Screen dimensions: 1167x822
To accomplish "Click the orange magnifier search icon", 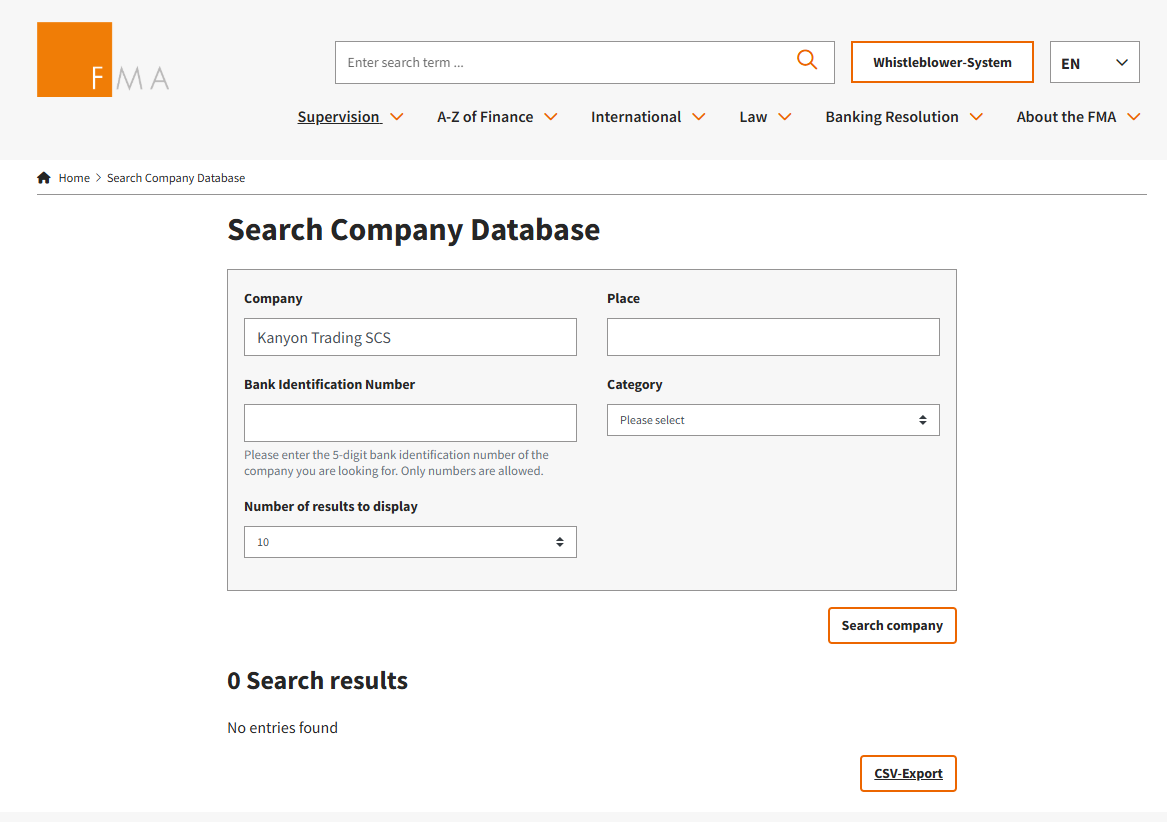I will [x=806, y=60].
